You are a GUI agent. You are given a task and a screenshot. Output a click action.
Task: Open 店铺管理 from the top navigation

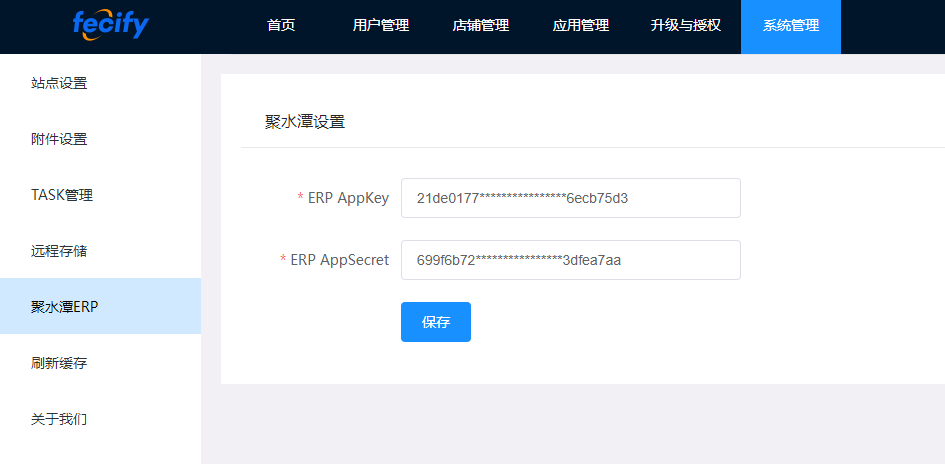pyautogui.click(x=481, y=26)
